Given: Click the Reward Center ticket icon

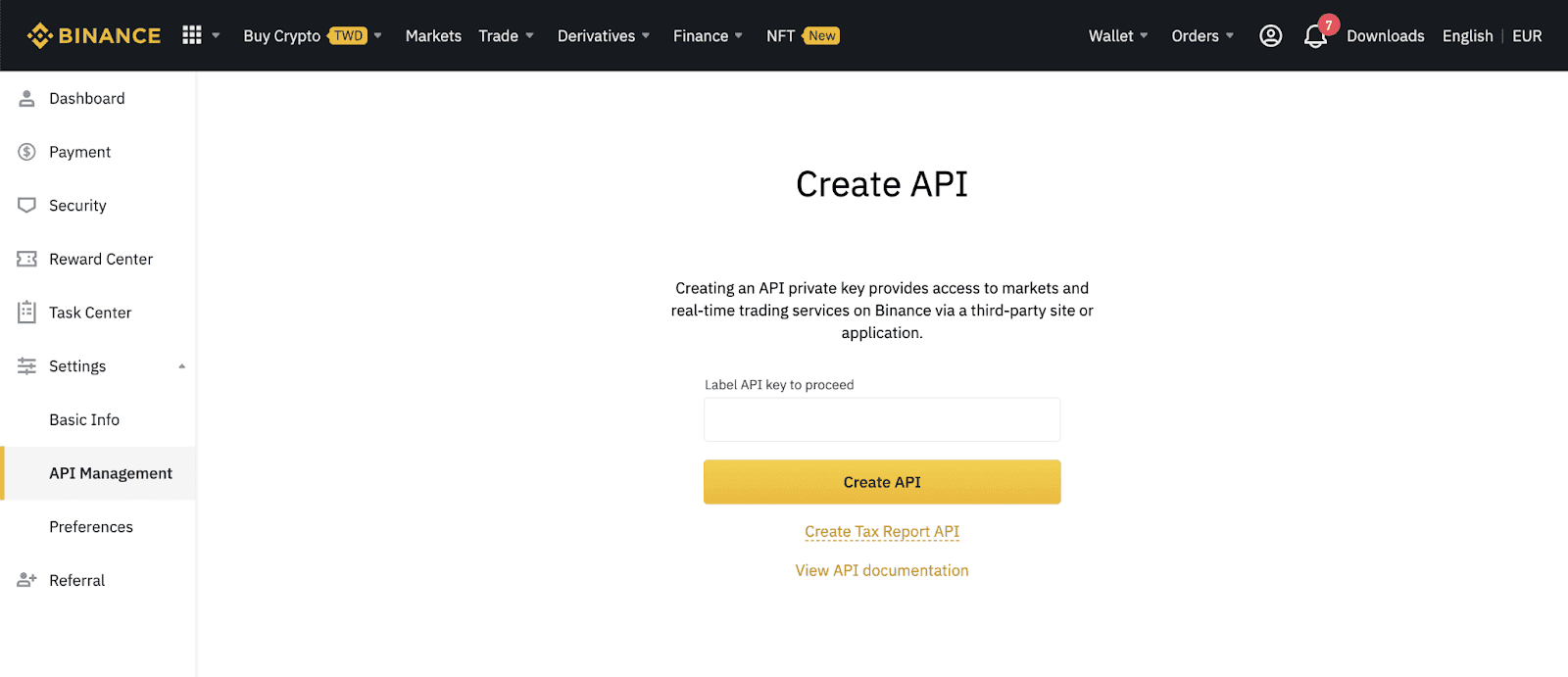Looking at the screenshot, I should point(26,259).
